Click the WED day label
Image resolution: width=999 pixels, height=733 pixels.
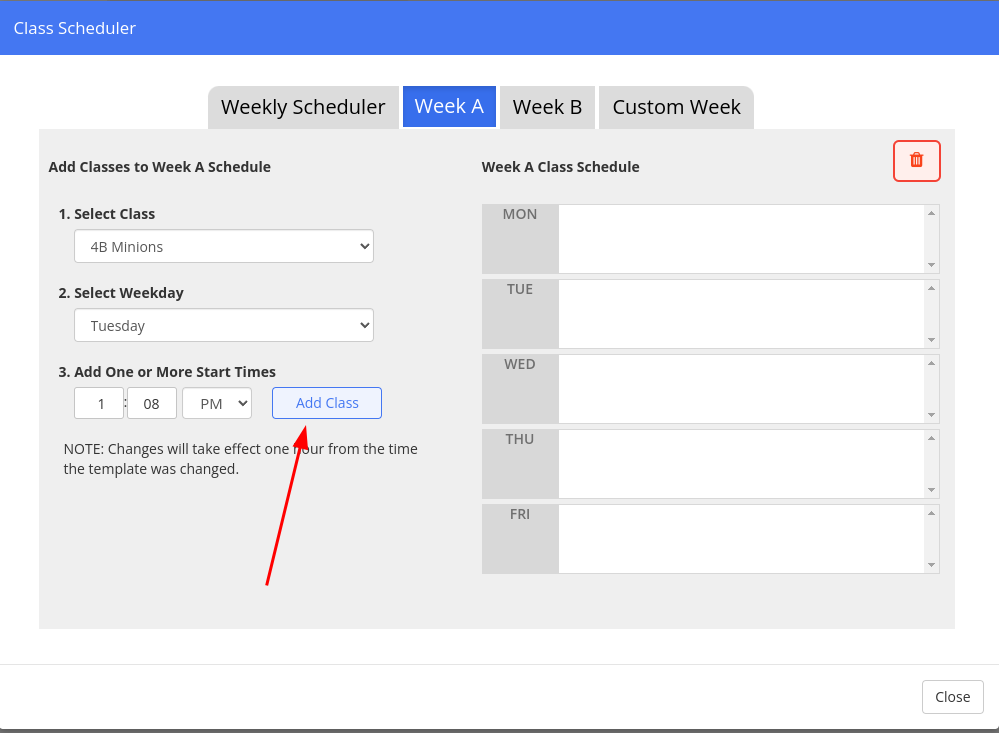(520, 364)
